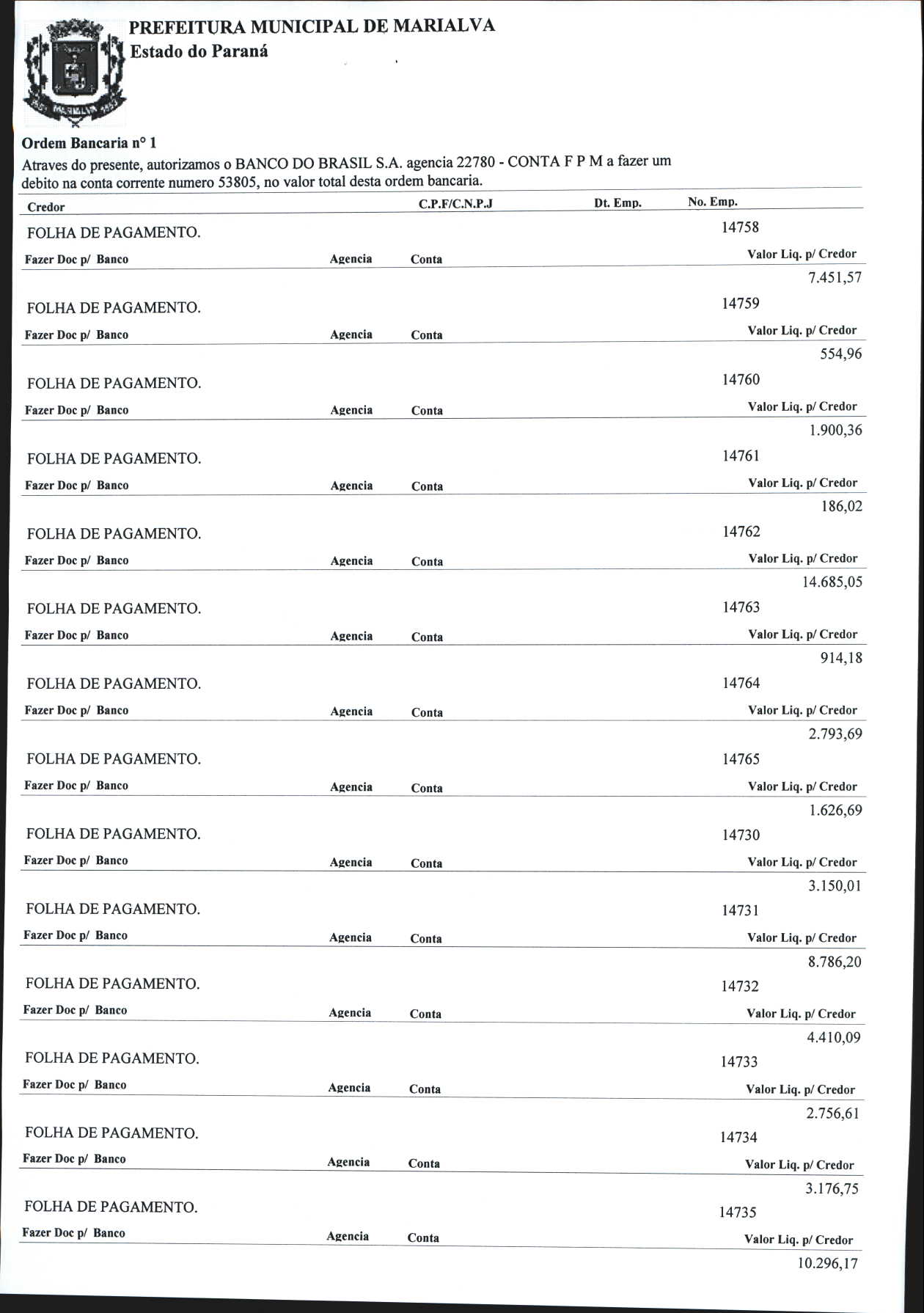Select the amount 186,02
The height and width of the screenshot is (1313, 924).
(x=842, y=507)
